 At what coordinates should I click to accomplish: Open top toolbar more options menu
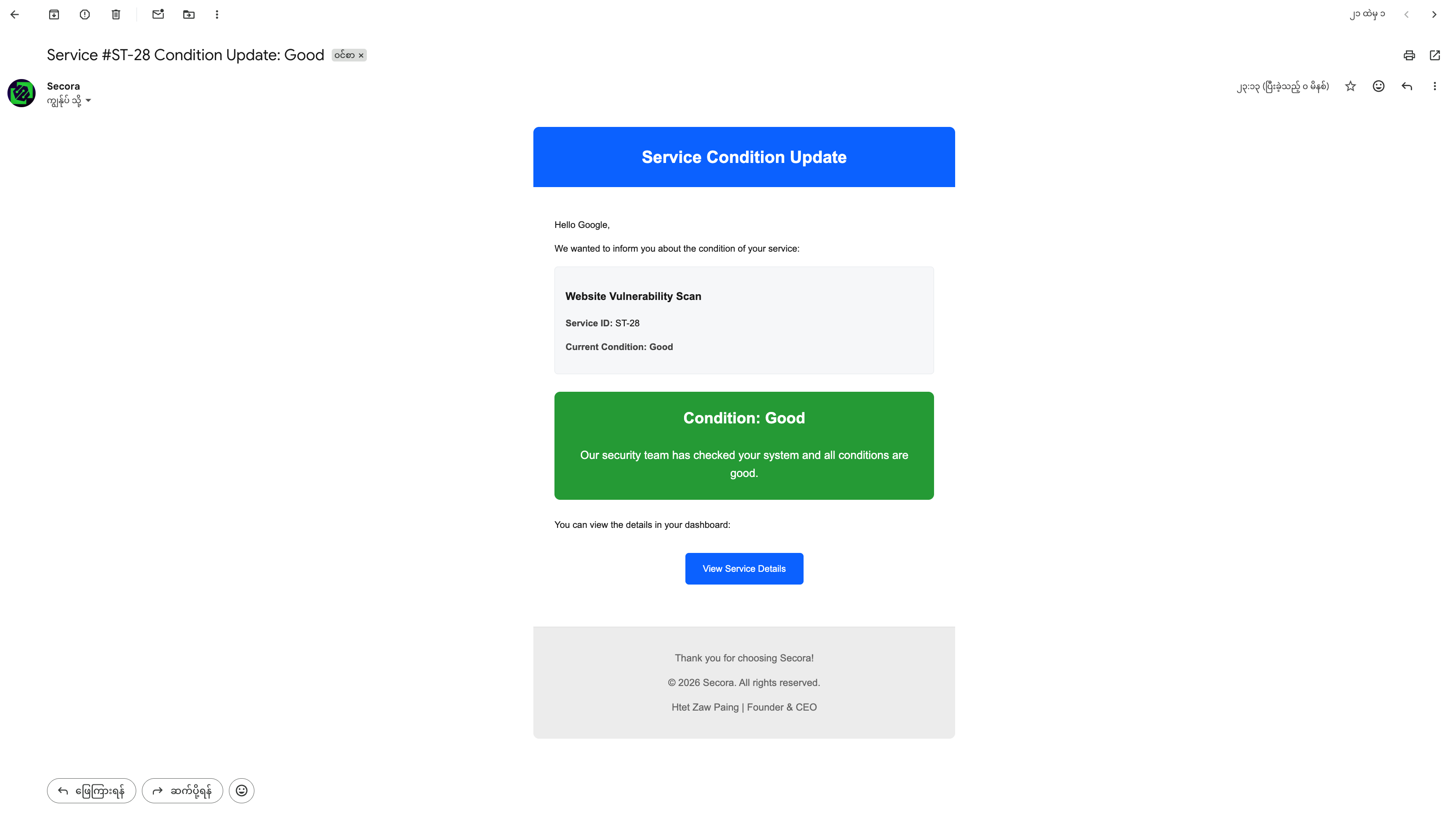click(x=217, y=14)
